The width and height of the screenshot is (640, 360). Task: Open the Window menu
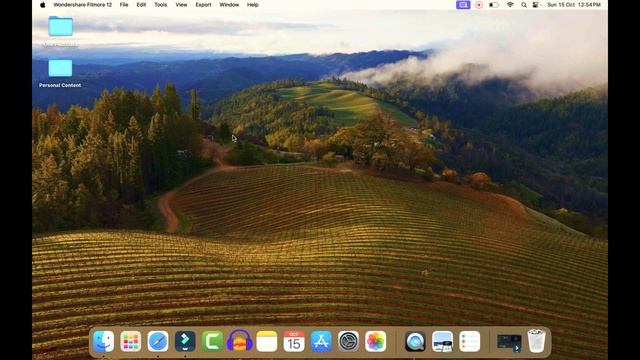229,5
